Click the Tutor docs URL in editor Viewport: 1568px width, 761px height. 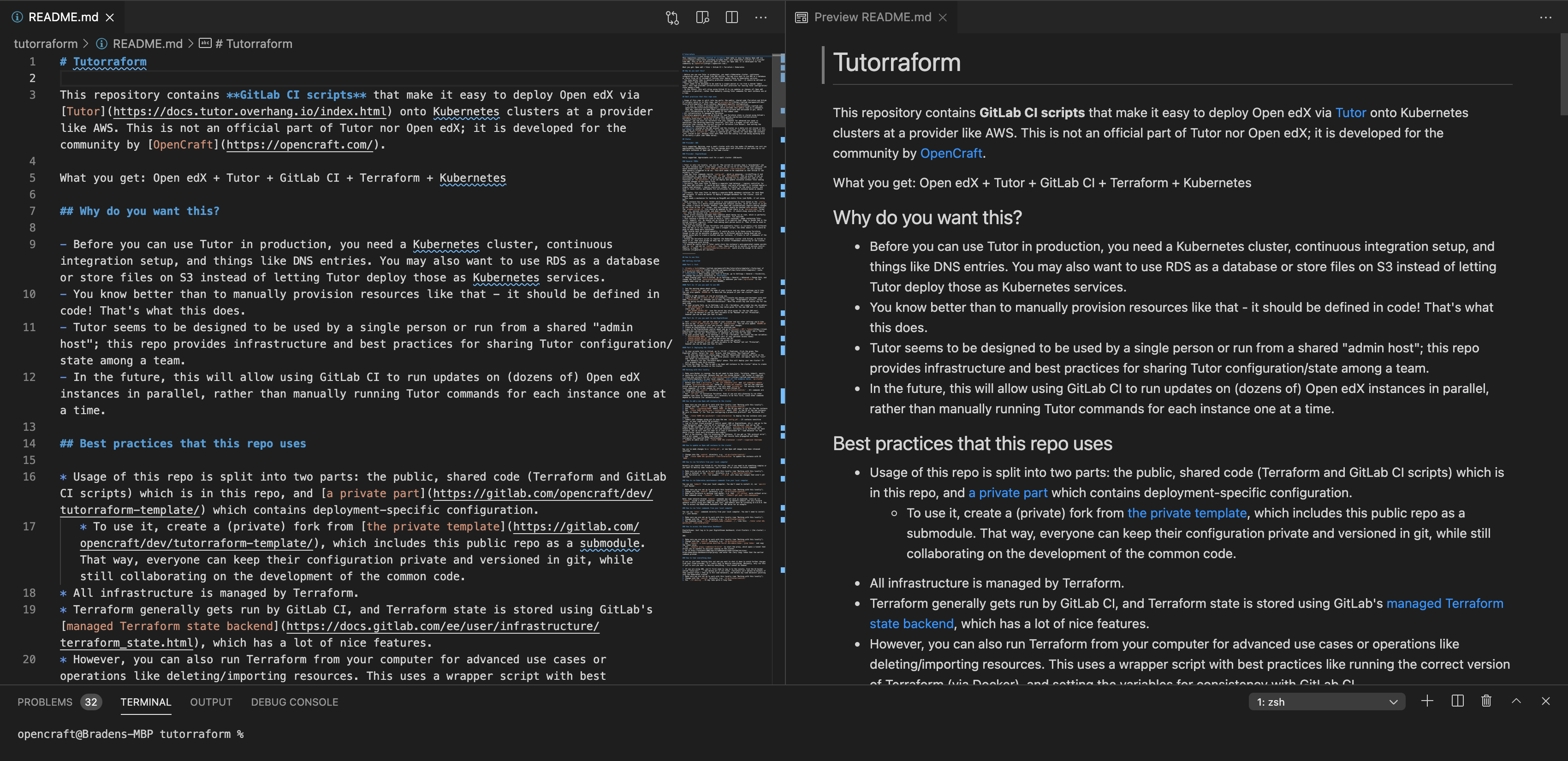pos(249,112)
